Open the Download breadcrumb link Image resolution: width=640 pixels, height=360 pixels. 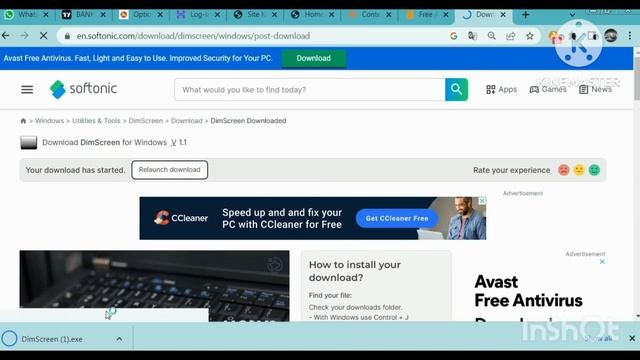pyautogui.click(x=187, y=121)
